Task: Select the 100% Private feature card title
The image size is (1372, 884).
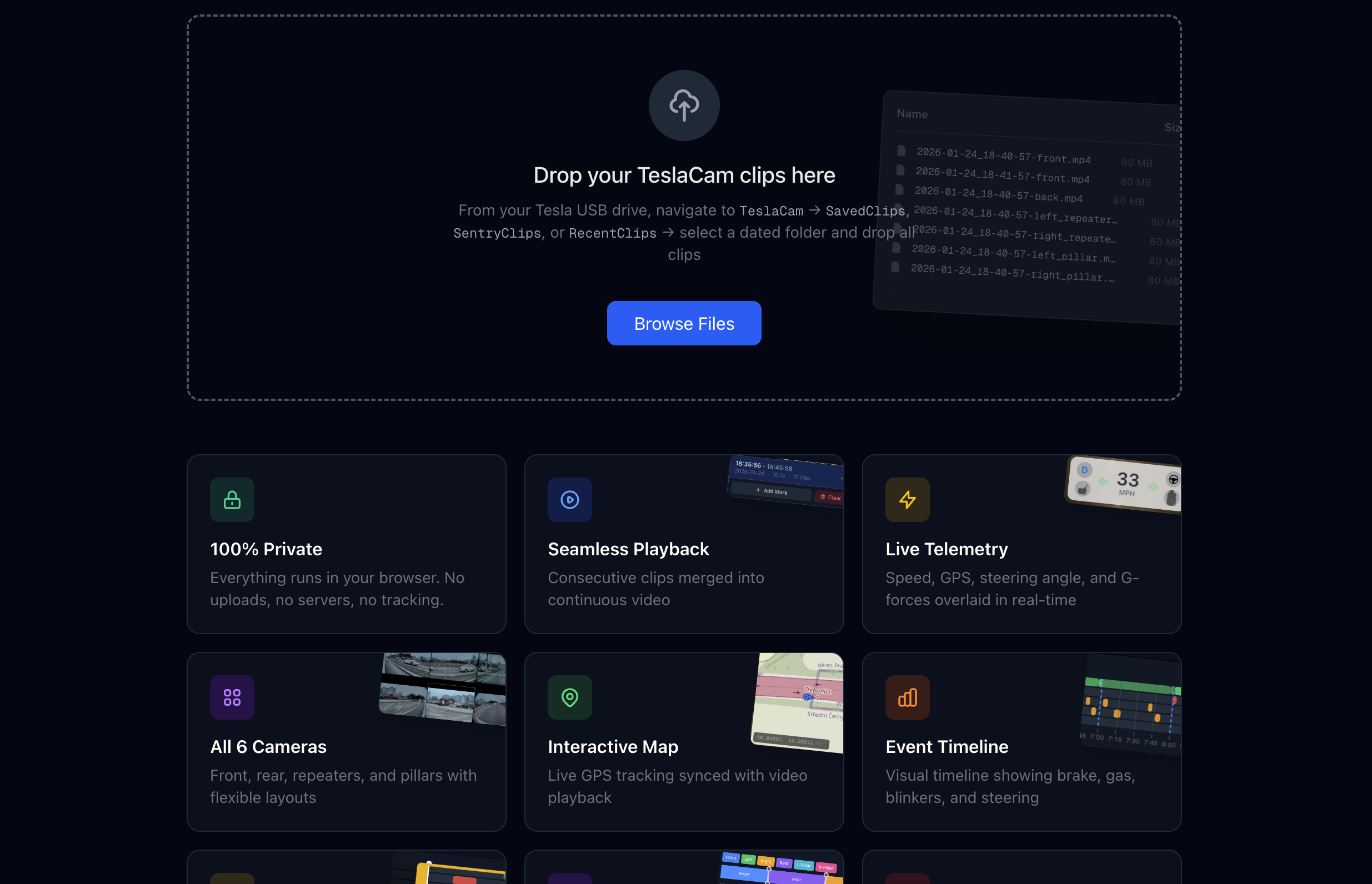Action: click(x=266, y=549)
